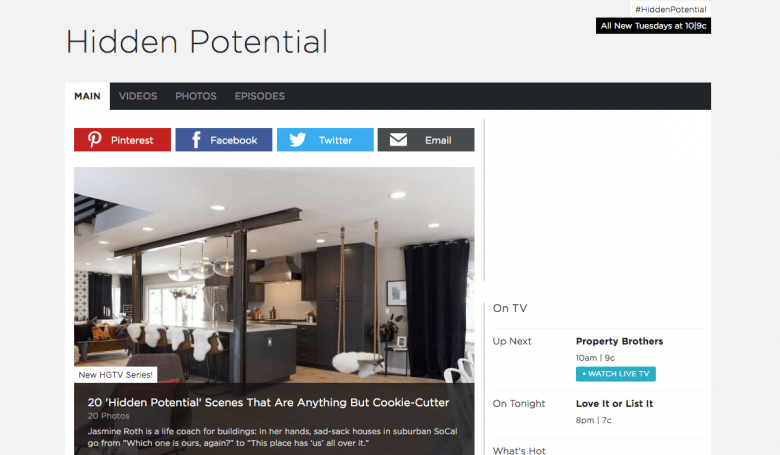Click the #HiddenPotential hashtag

click(x=671, y=9)
